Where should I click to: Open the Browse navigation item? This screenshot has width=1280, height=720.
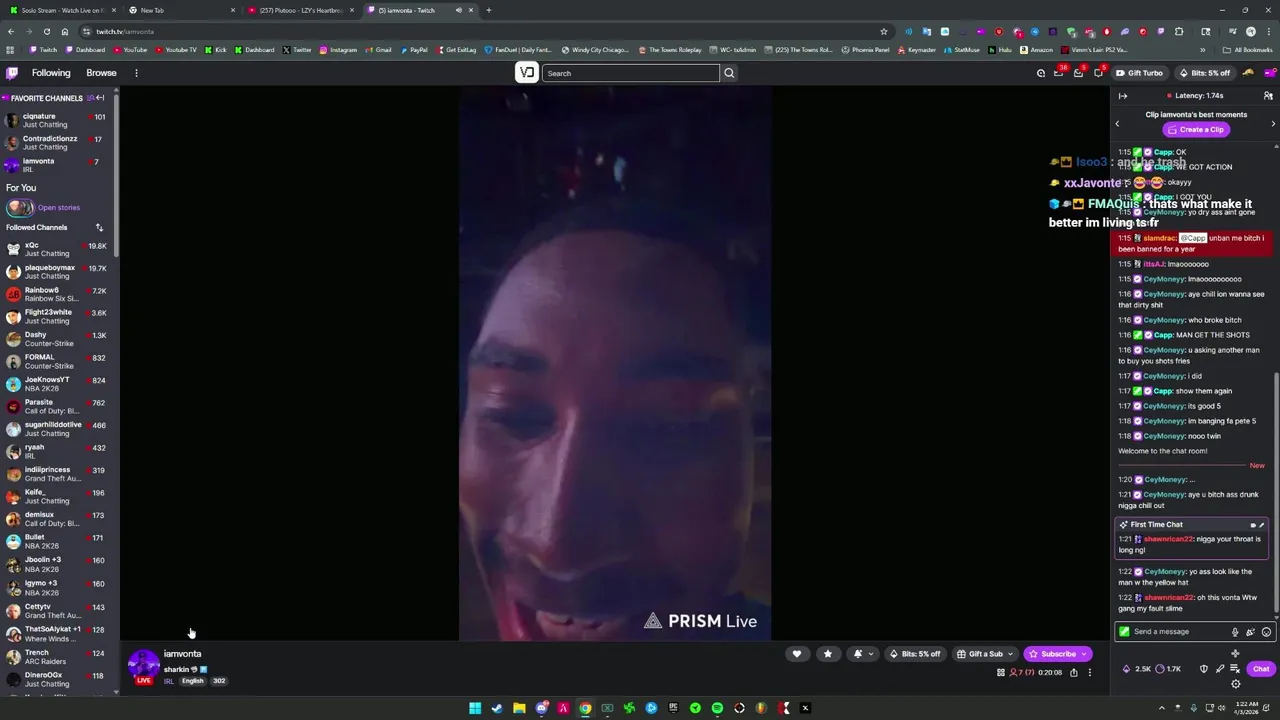click(x=101, y=73)
